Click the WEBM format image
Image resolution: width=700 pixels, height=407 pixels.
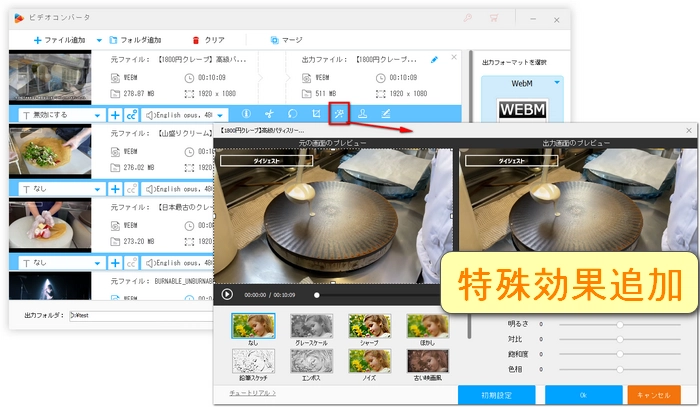tap(522, 110)
